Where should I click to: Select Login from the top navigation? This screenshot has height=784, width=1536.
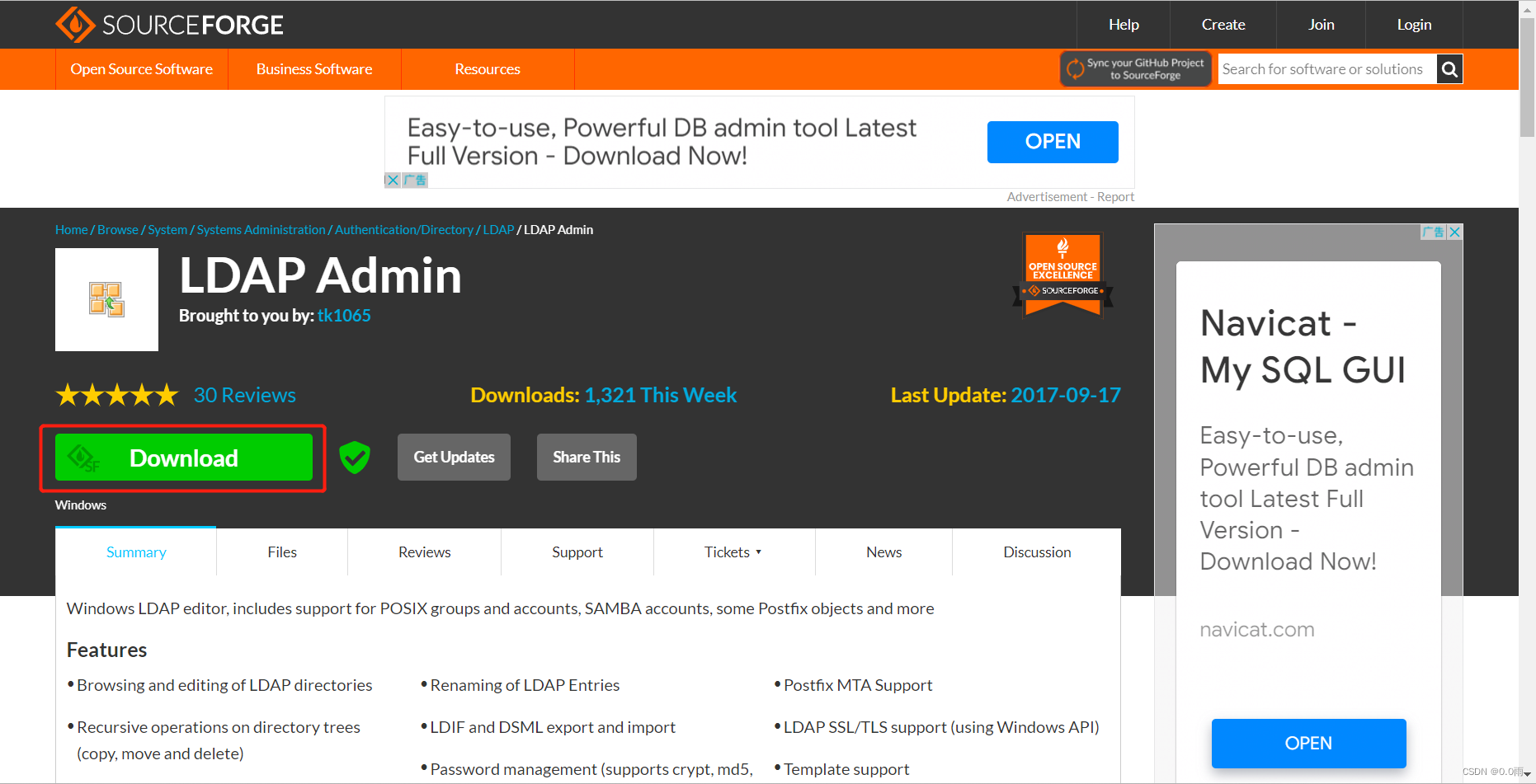coord(1413,24)
